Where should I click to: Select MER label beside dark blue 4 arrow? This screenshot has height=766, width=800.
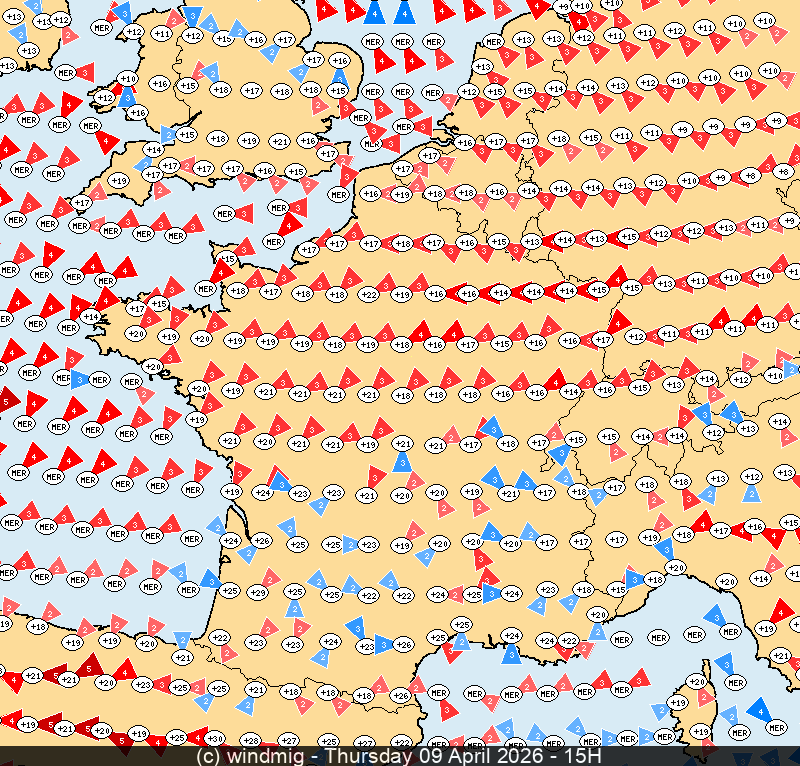pos(776,727)
